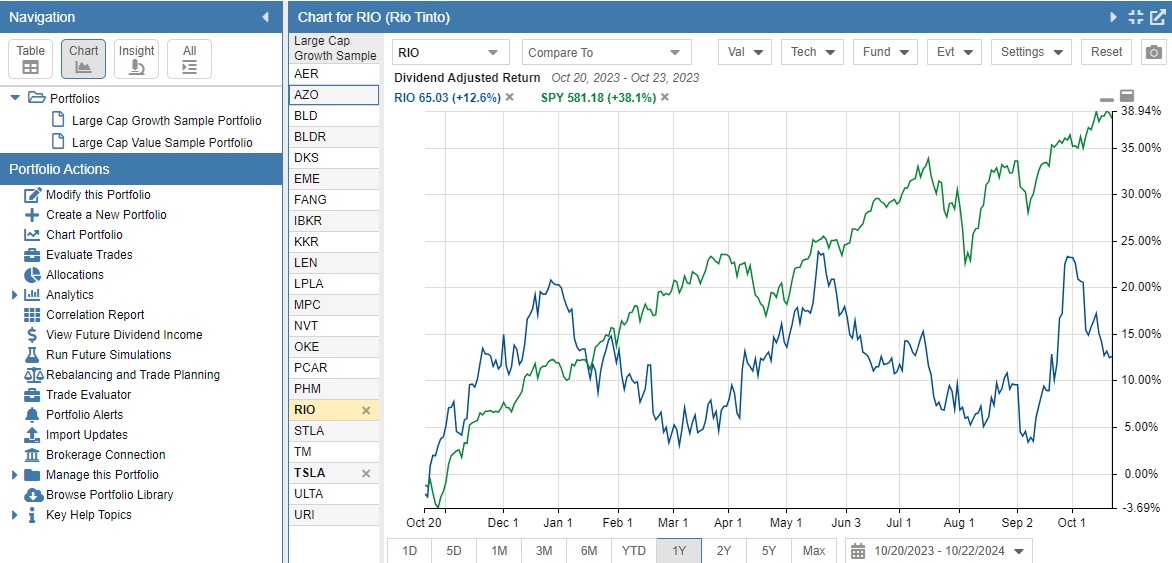The height and width of the screenshot is (563, 1172).
Task: Open chart in new window icon
Action: 1157,17
